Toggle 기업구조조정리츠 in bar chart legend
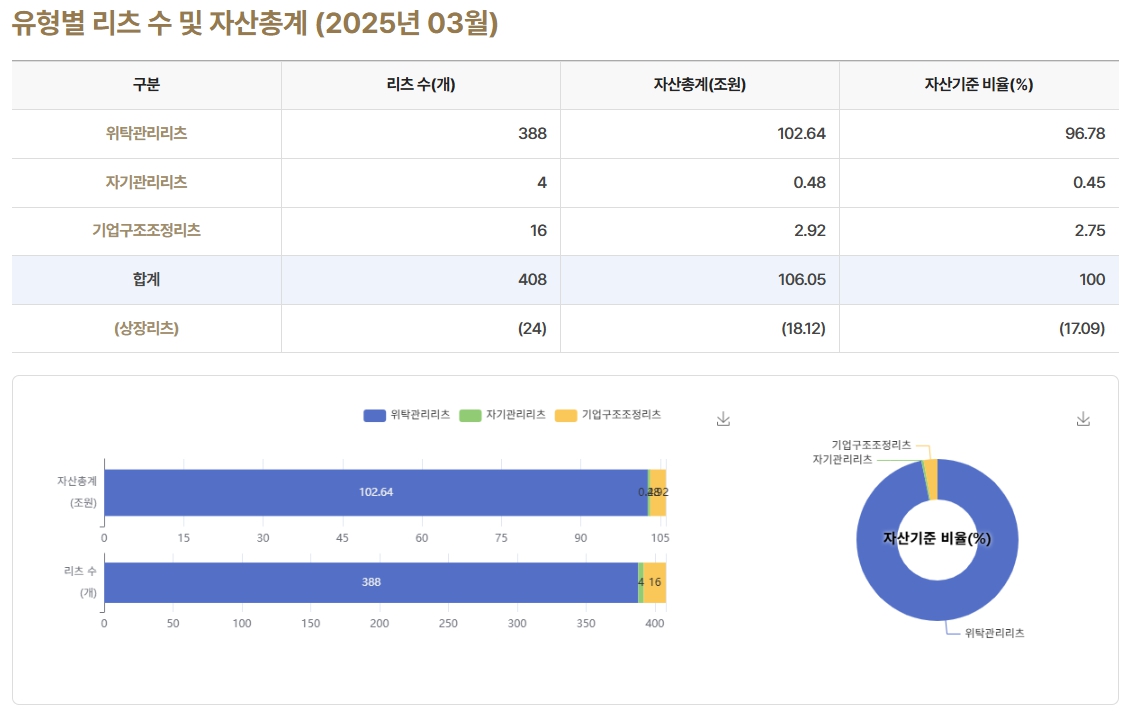Screen dimensions: 1131x719 [x=608, y=415]
